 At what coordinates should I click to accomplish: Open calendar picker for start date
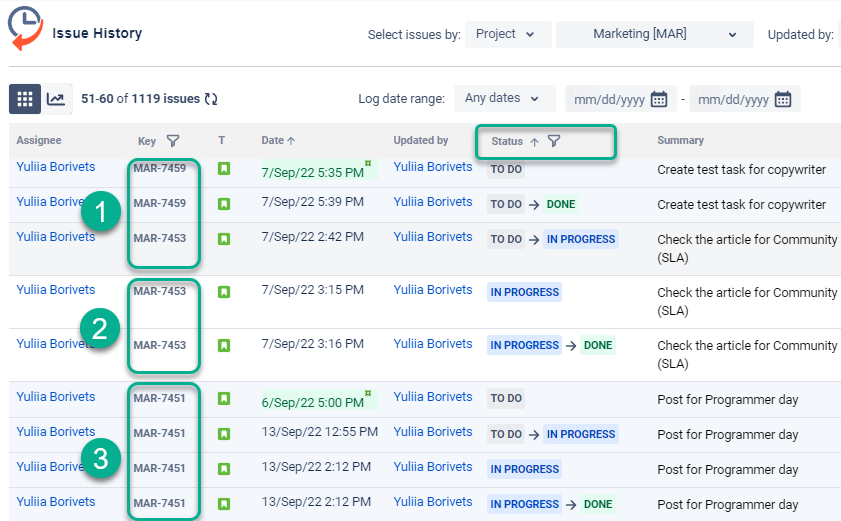[x=659, y=99]
